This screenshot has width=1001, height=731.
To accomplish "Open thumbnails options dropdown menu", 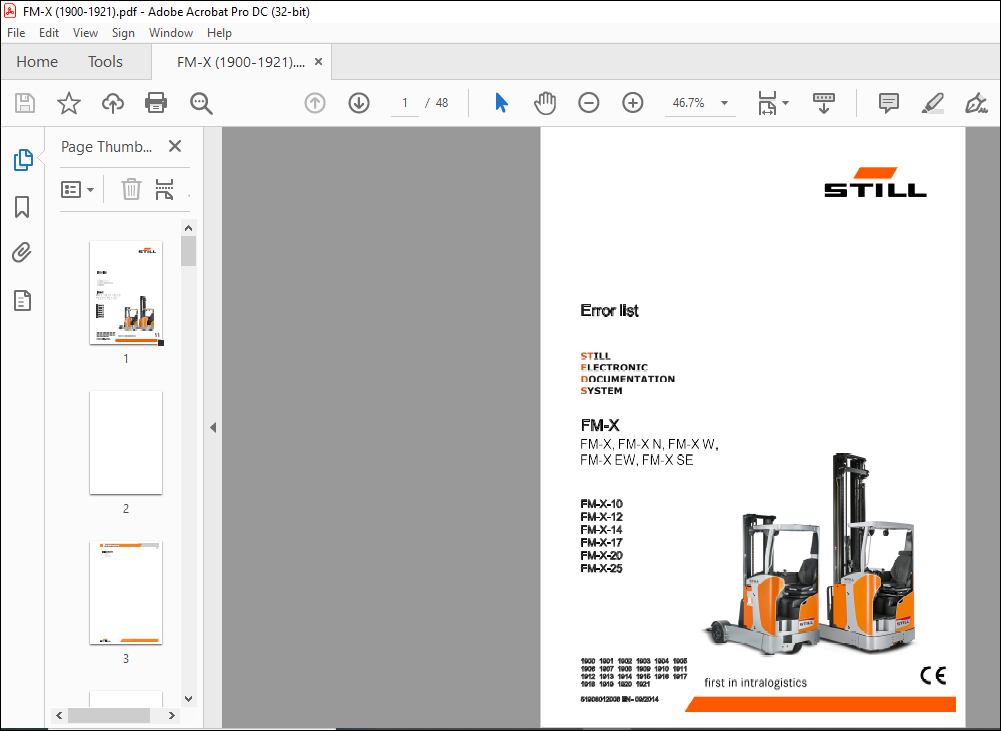I will 77,190.
